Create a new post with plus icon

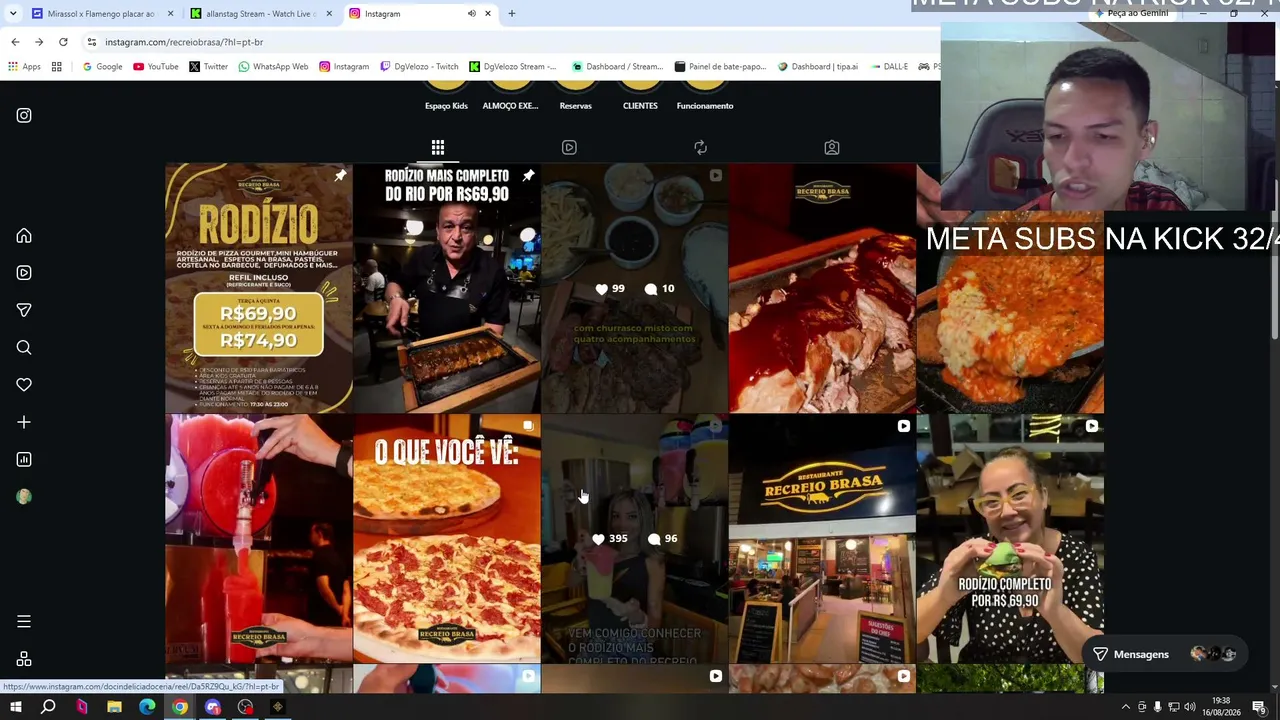(24, 422)
